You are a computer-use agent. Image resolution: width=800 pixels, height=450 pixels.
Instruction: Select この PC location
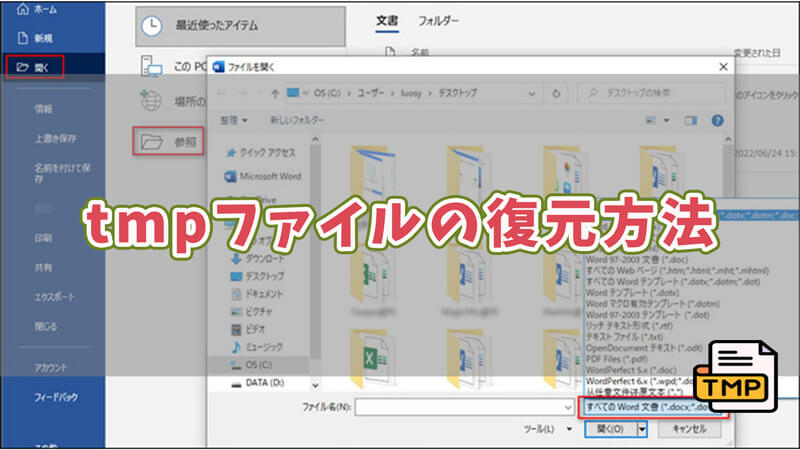coord(173,66)
